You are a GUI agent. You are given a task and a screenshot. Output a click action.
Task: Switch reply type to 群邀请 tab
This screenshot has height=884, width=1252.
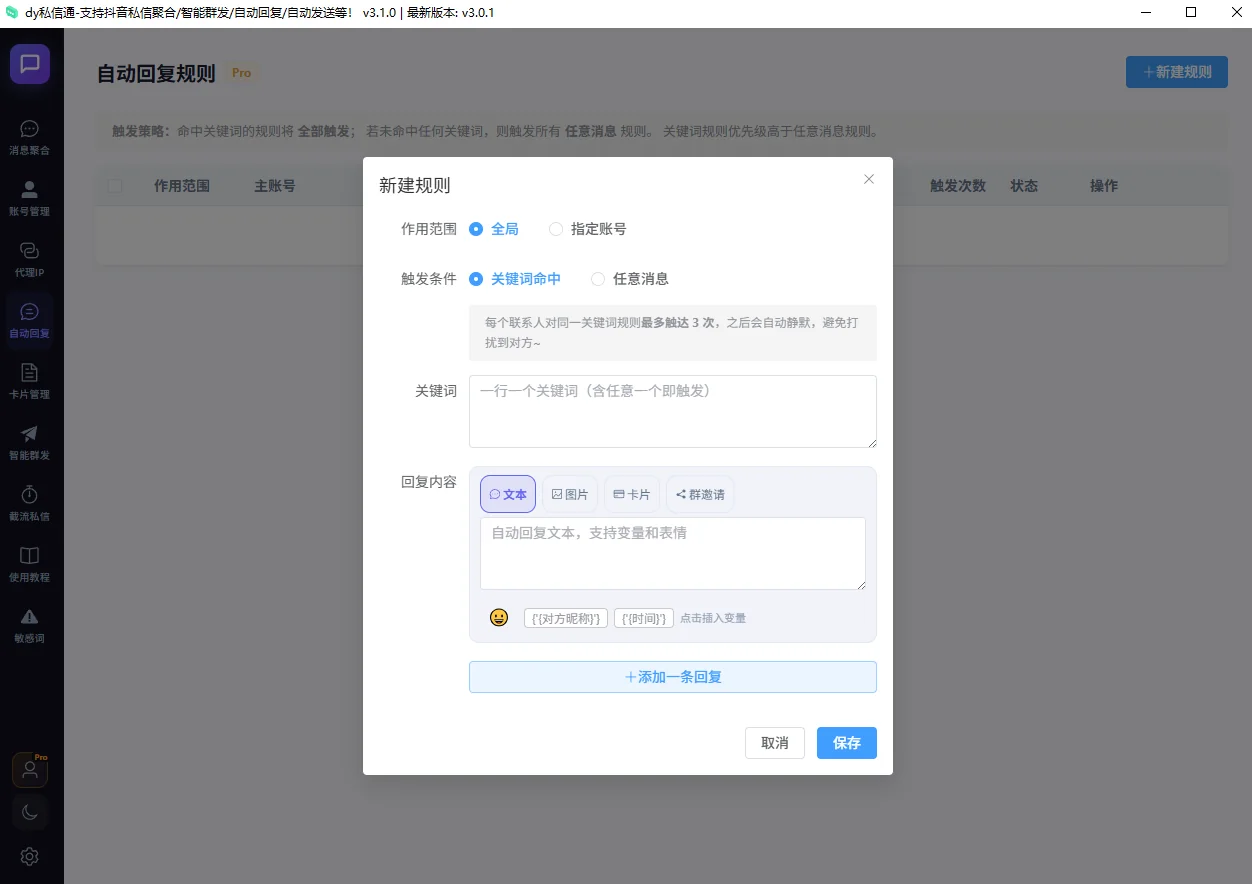[700, 494]
